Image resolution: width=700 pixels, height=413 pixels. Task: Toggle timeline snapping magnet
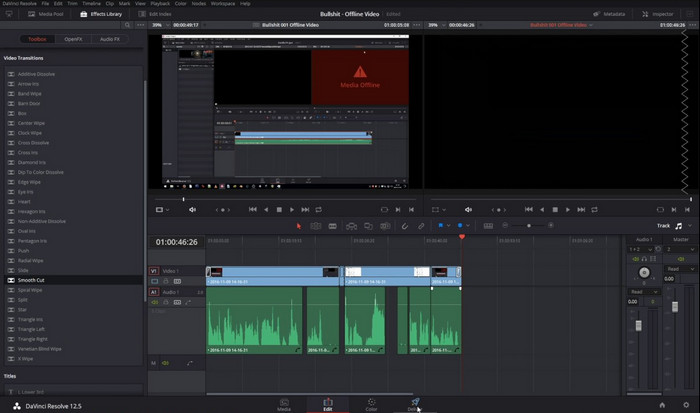pyautogui.click(x=404, y=226)
